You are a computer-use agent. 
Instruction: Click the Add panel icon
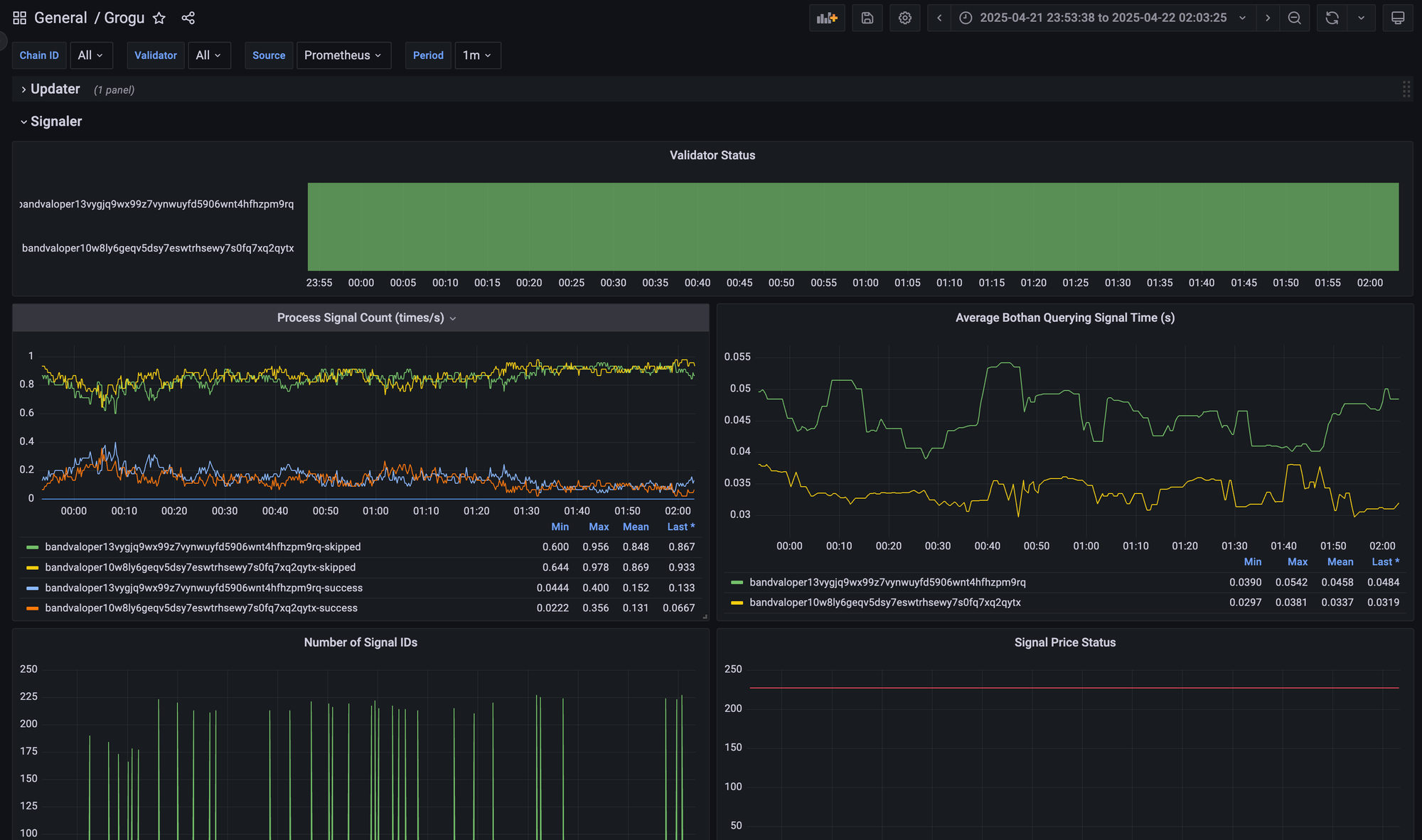826,18
